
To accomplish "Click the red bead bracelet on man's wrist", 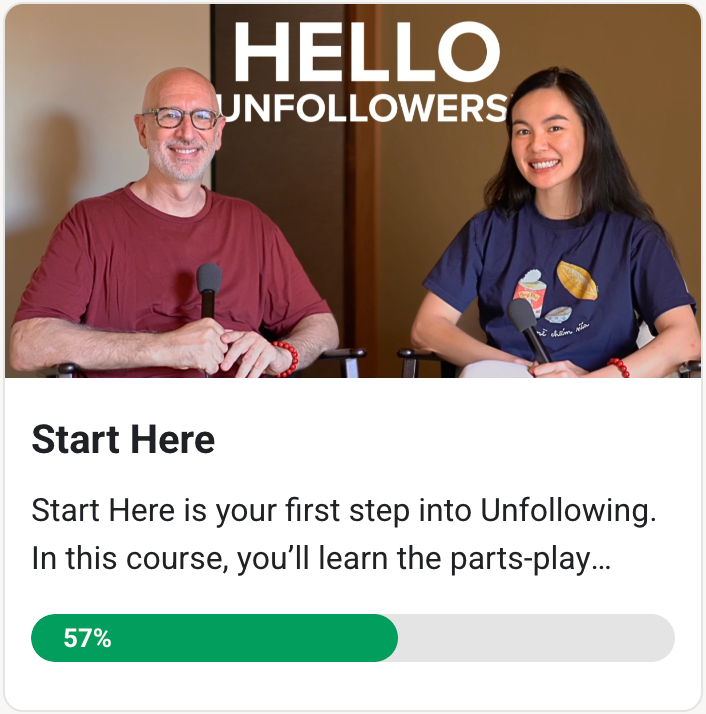I will [x=288, y=358].
